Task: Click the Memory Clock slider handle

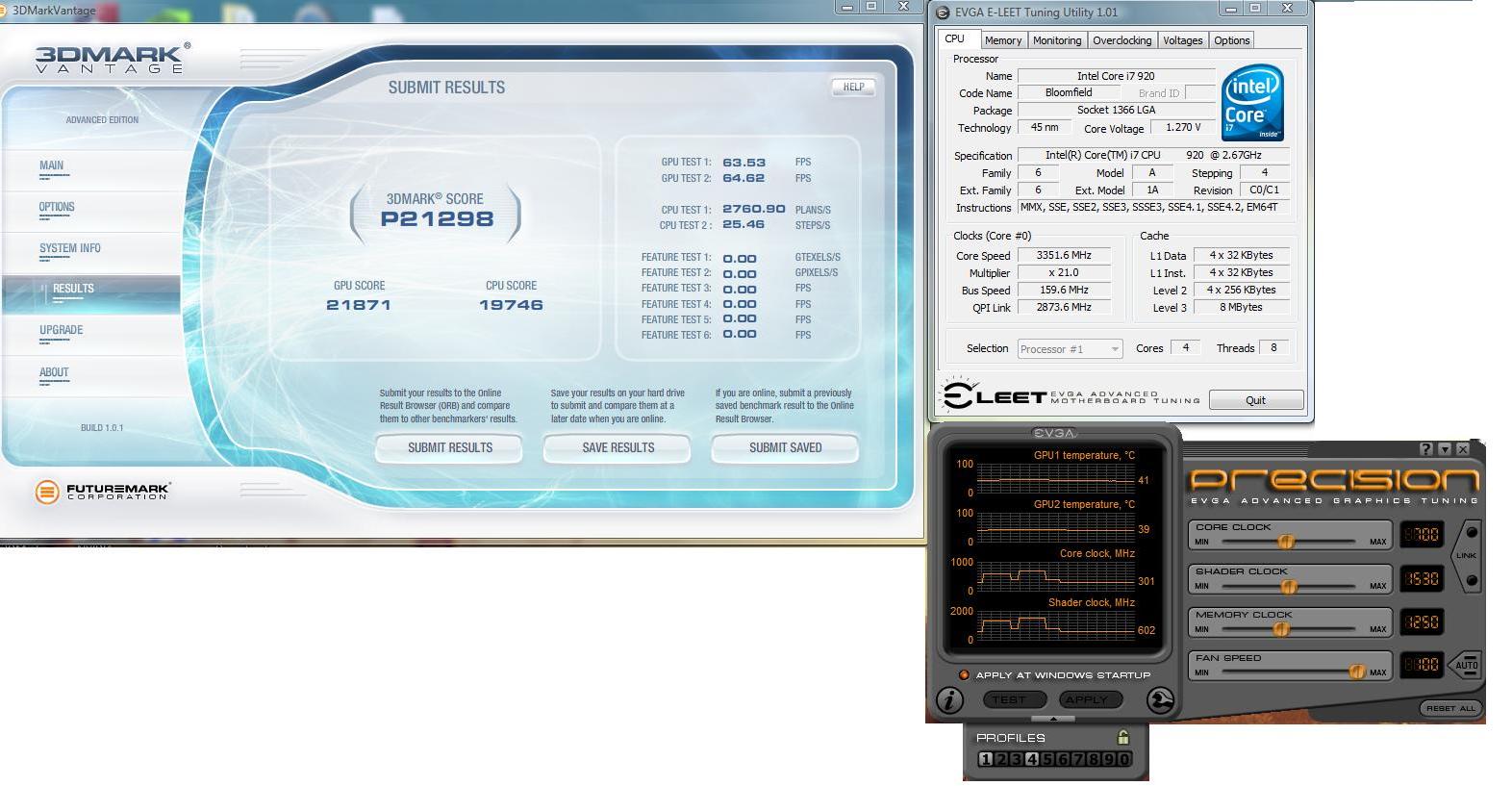Action: tap(1281, 629)
